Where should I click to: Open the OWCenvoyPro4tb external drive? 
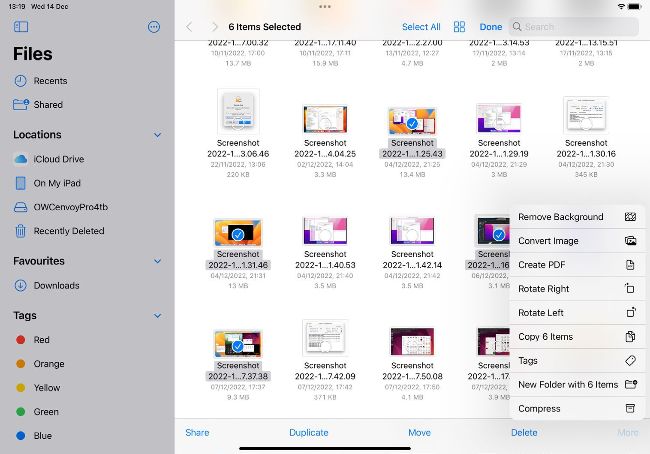pyautogui.click(x=70, y=207)
